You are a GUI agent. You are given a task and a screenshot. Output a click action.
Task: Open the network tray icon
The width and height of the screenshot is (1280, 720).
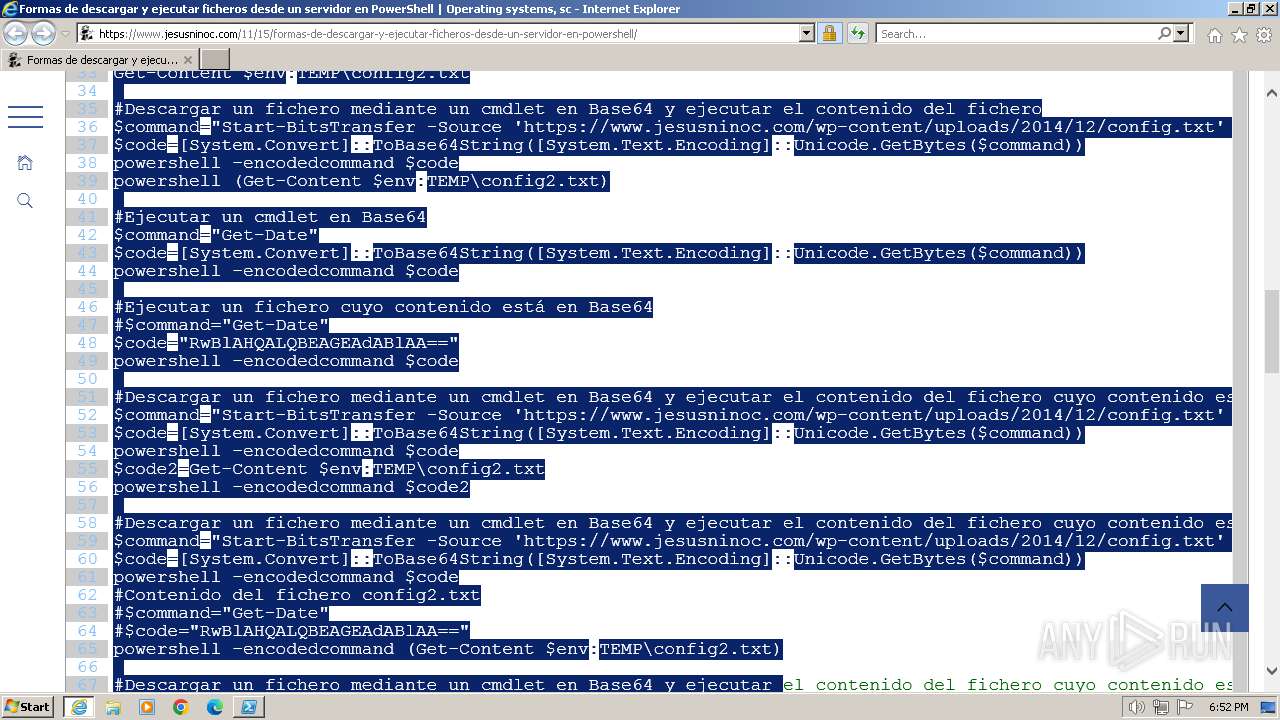point(1161,707)
